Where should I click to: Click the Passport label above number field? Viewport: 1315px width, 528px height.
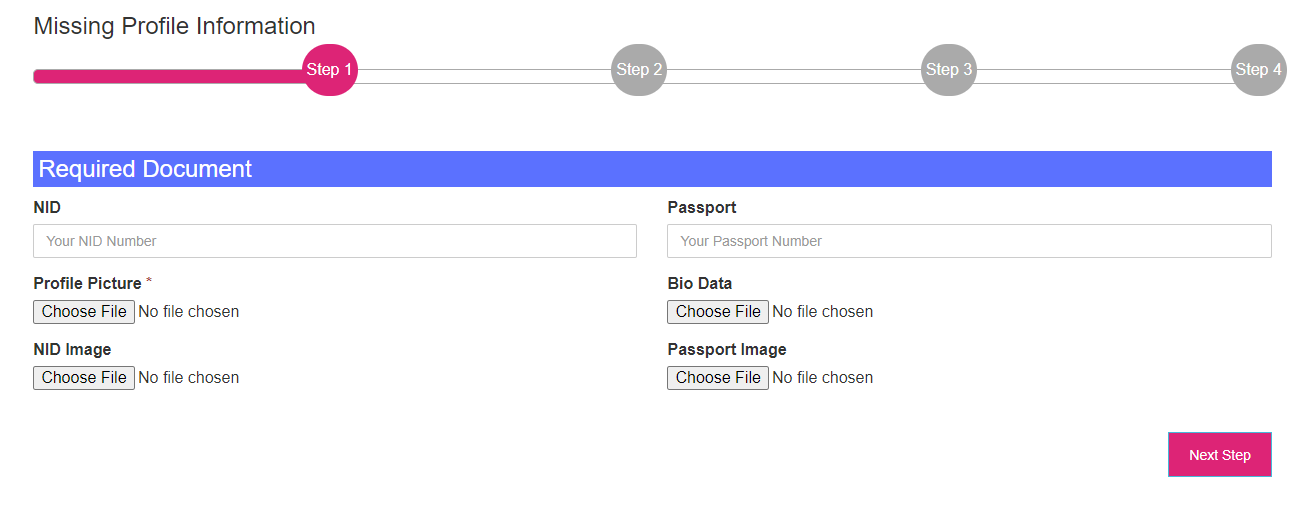[x=701, y=207]
